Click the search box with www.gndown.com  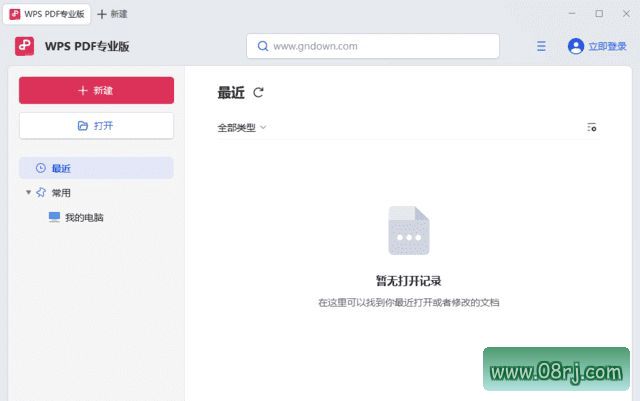pos(373,46)
